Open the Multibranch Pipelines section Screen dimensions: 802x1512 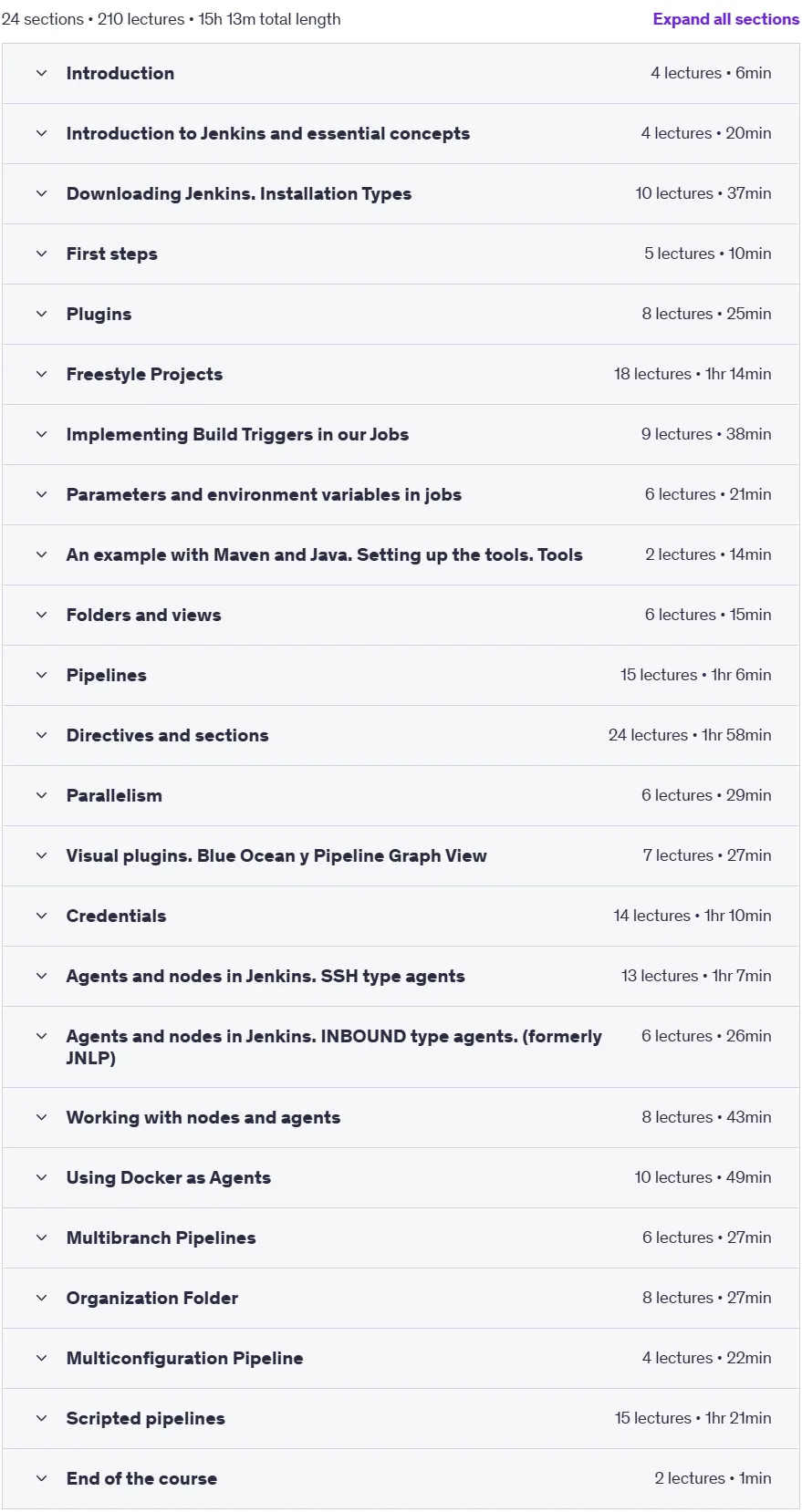point(161,1238)
